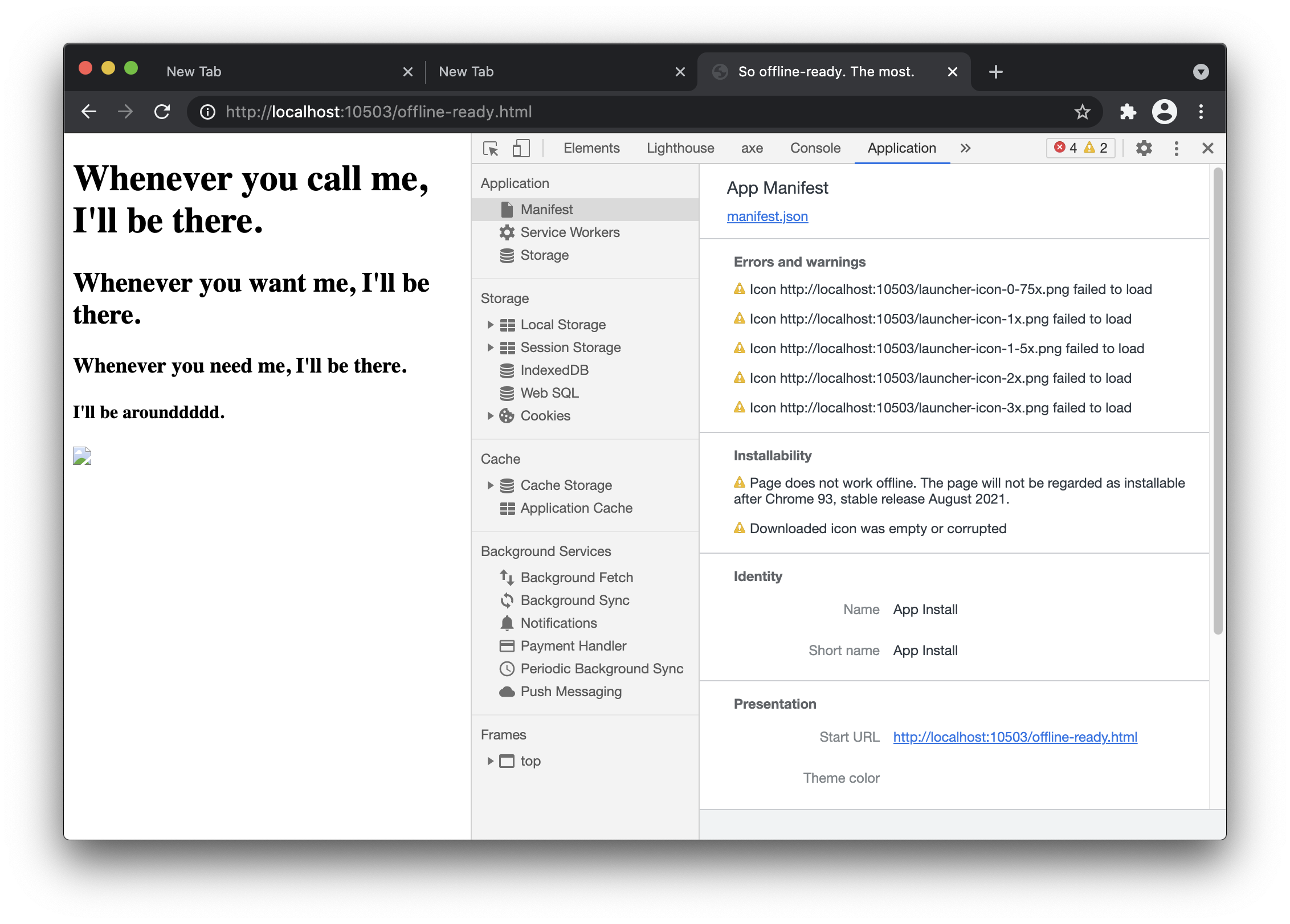Show more DevTools tabs chevron
The image size is (1290, 924).
(965, 148)
